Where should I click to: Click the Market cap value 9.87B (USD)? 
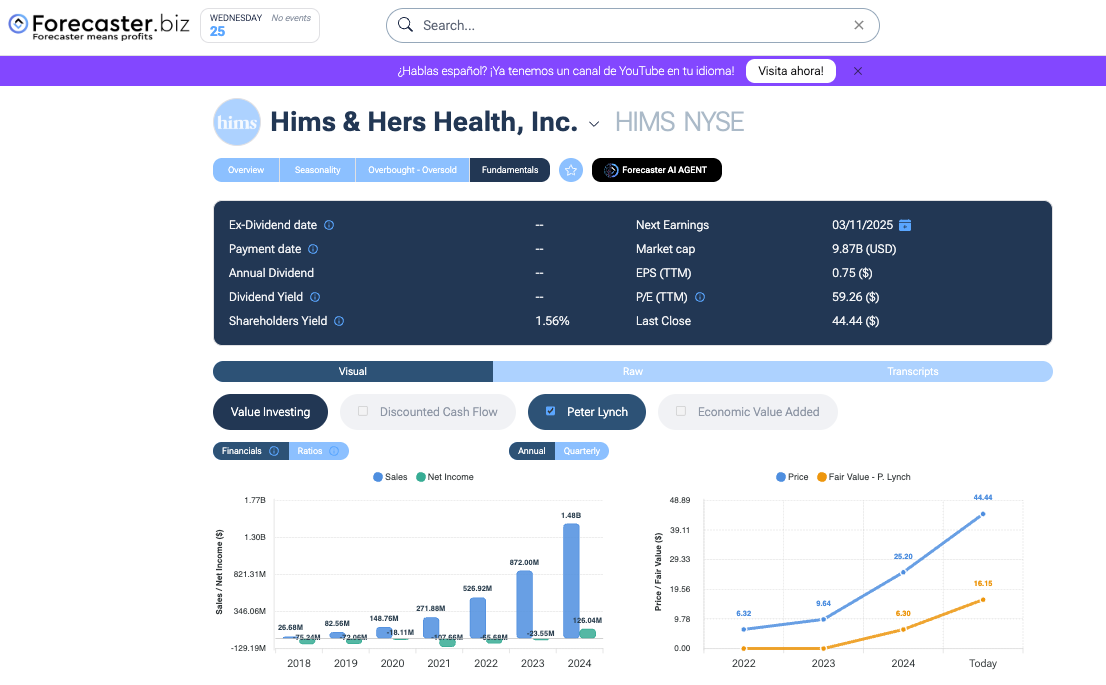[864, 249]
